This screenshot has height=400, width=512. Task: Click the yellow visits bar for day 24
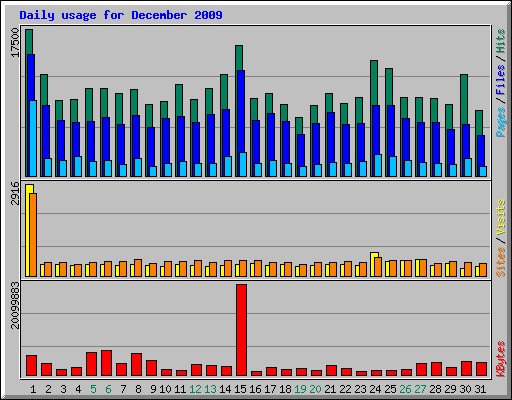pyautogui.click(x=372, y=264)
